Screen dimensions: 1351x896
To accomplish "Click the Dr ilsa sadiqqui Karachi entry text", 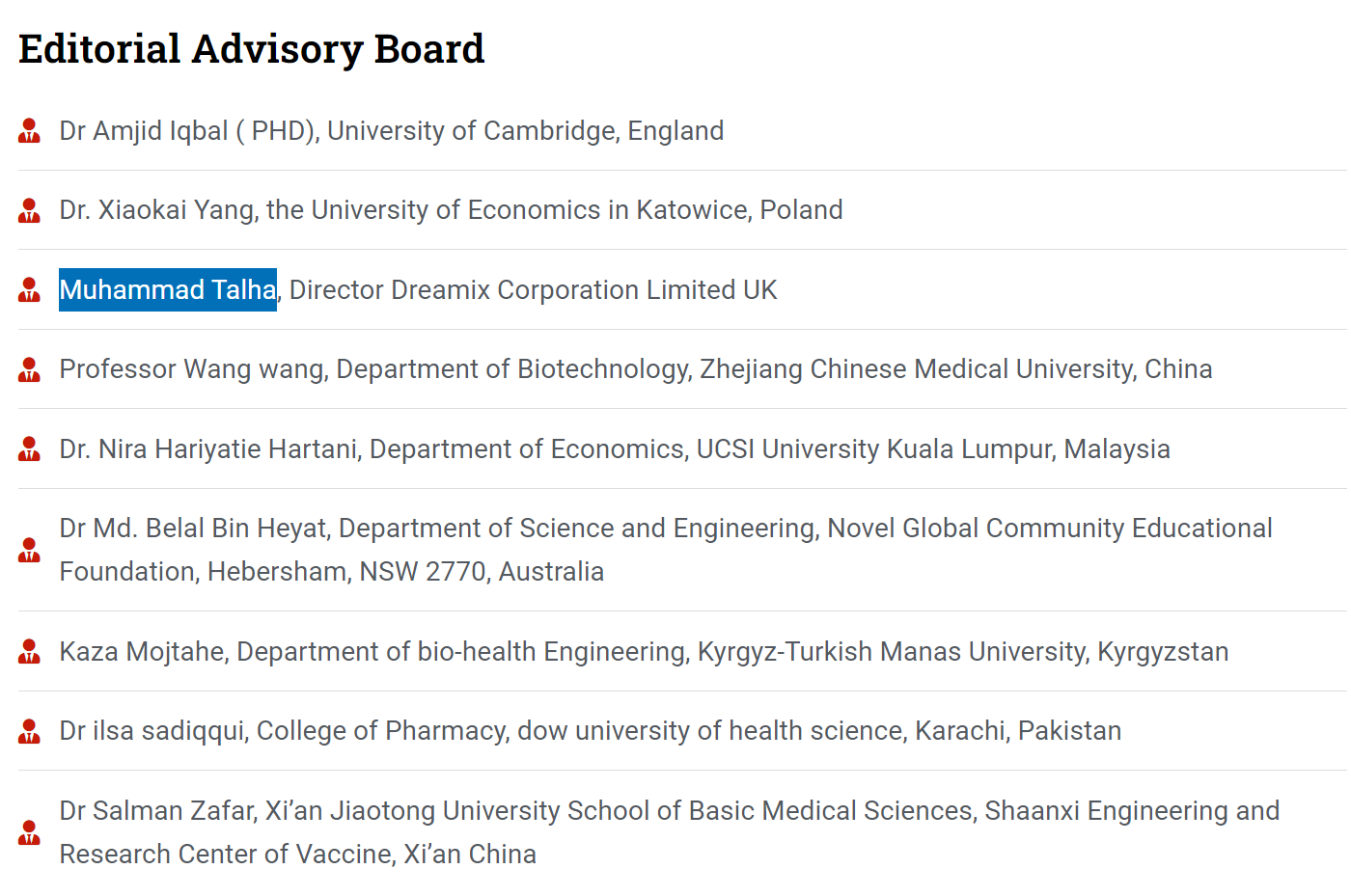I will (590, 731).
